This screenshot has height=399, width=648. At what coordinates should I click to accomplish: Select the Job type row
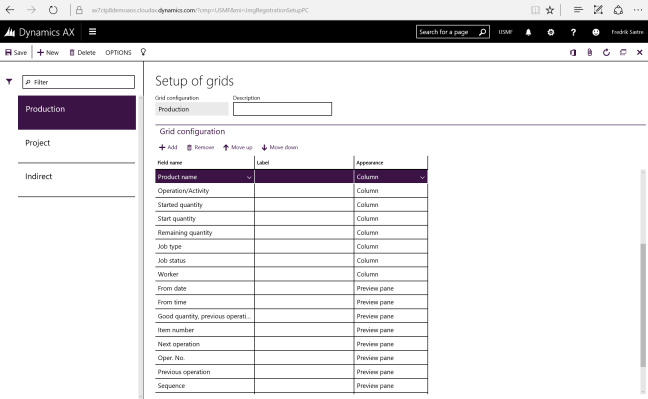click(x=291, y=246)
